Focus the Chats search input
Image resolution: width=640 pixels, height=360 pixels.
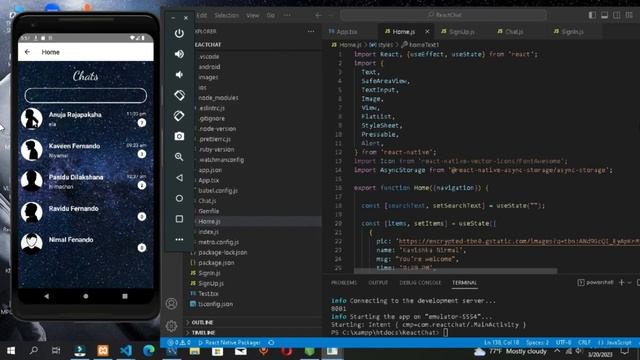(86, 96)
